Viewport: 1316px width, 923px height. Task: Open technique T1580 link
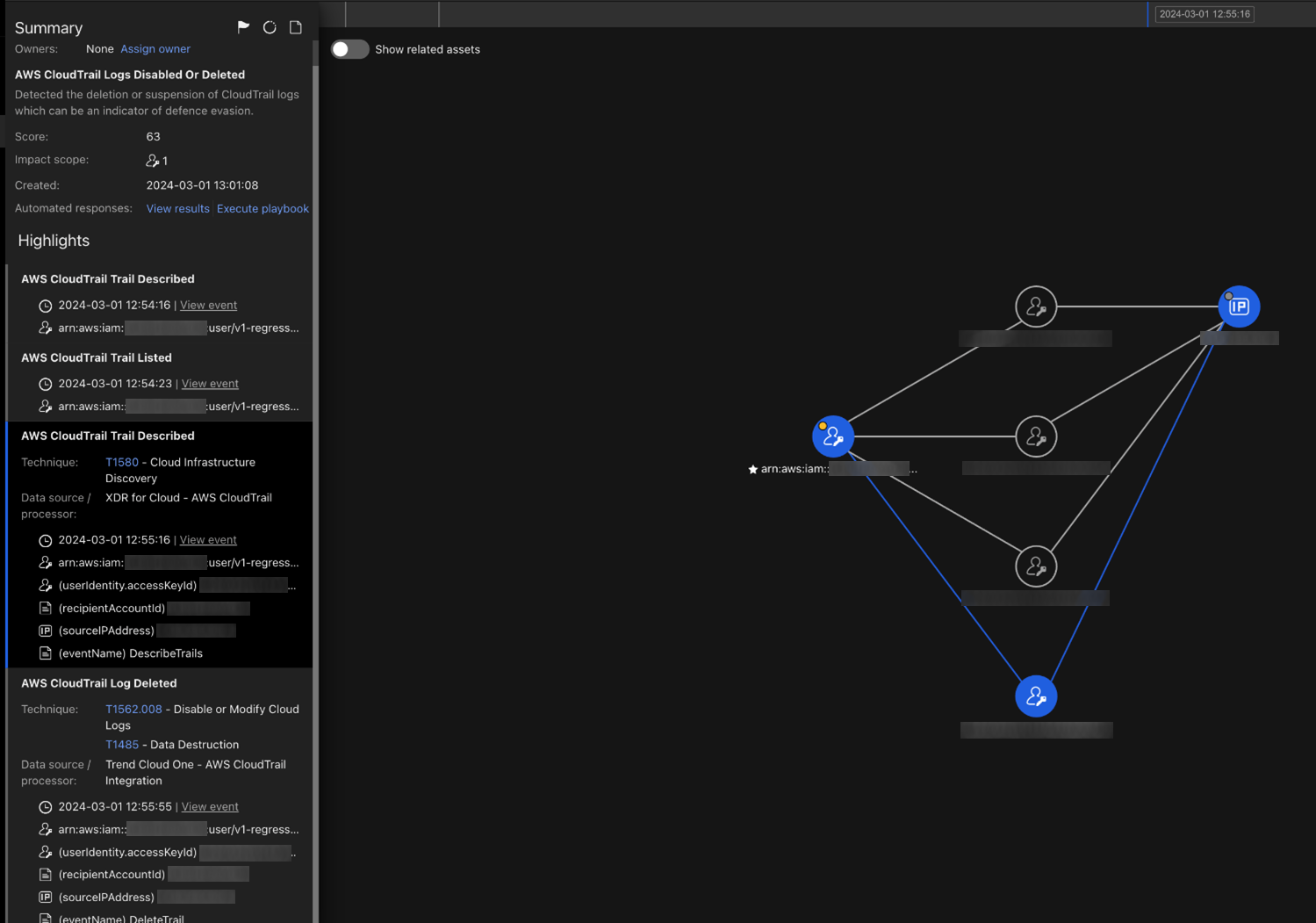[x=122, y=462]
